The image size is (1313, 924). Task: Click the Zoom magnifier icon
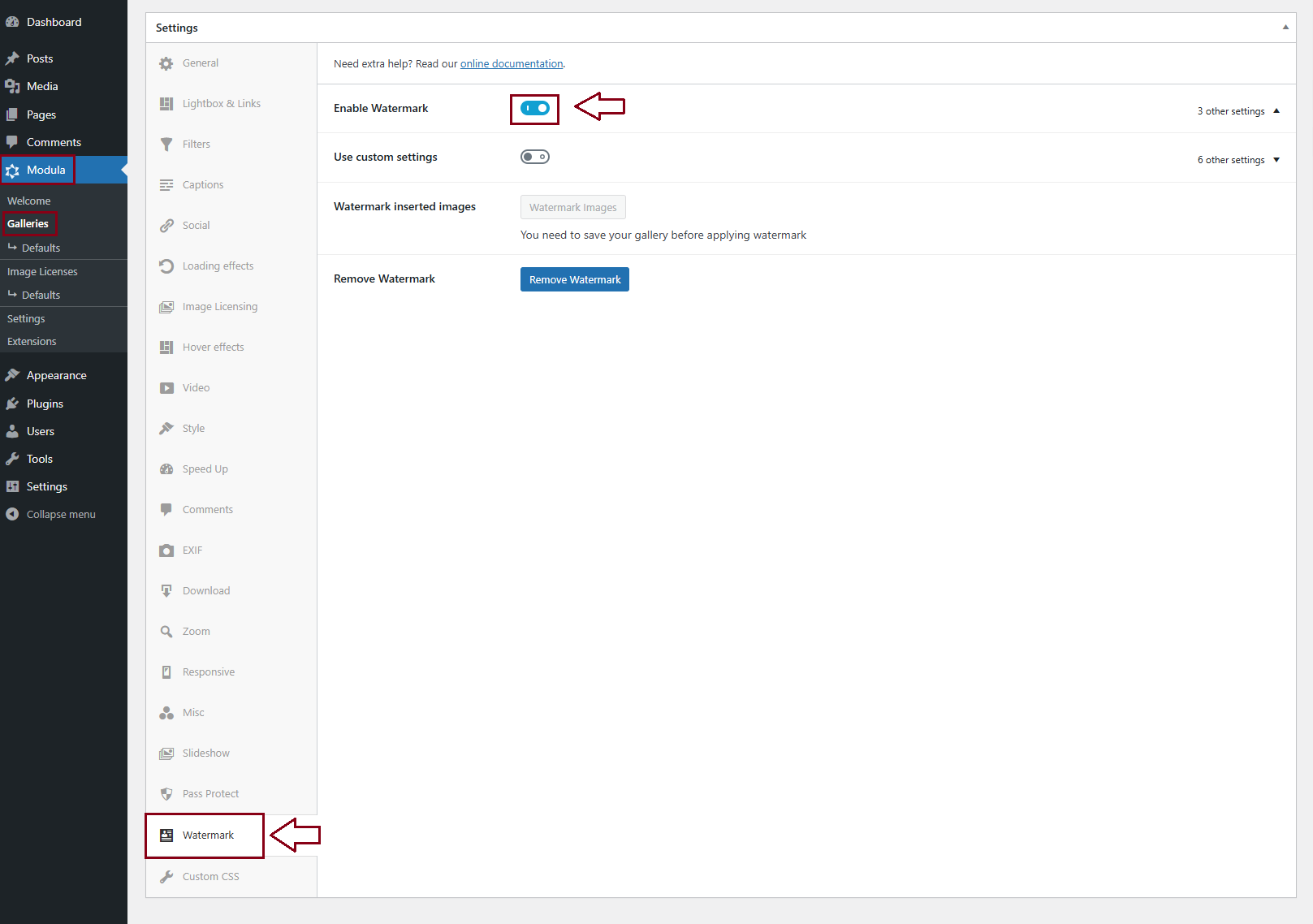point(166,632)
